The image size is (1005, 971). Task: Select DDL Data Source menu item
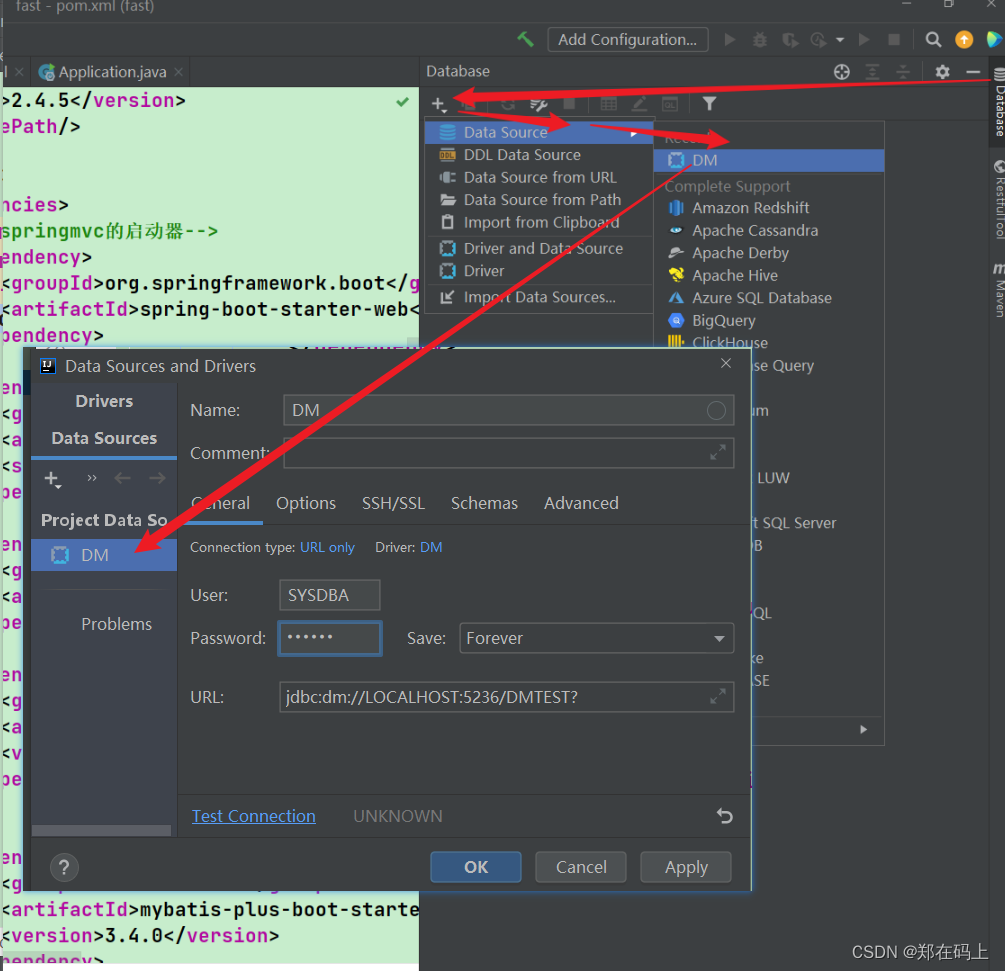tap(538, 155)
